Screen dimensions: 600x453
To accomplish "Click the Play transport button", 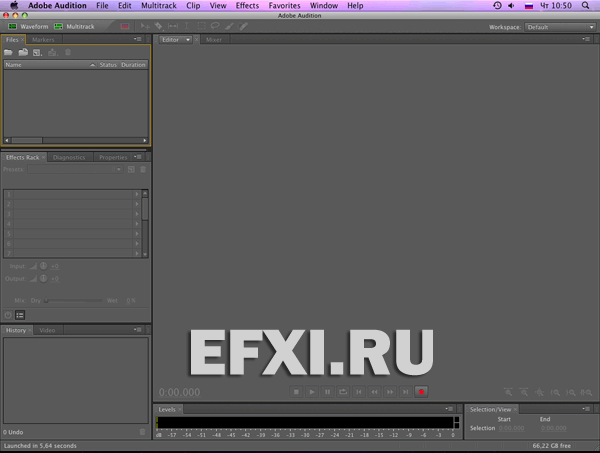I will (x=312, y=391).
